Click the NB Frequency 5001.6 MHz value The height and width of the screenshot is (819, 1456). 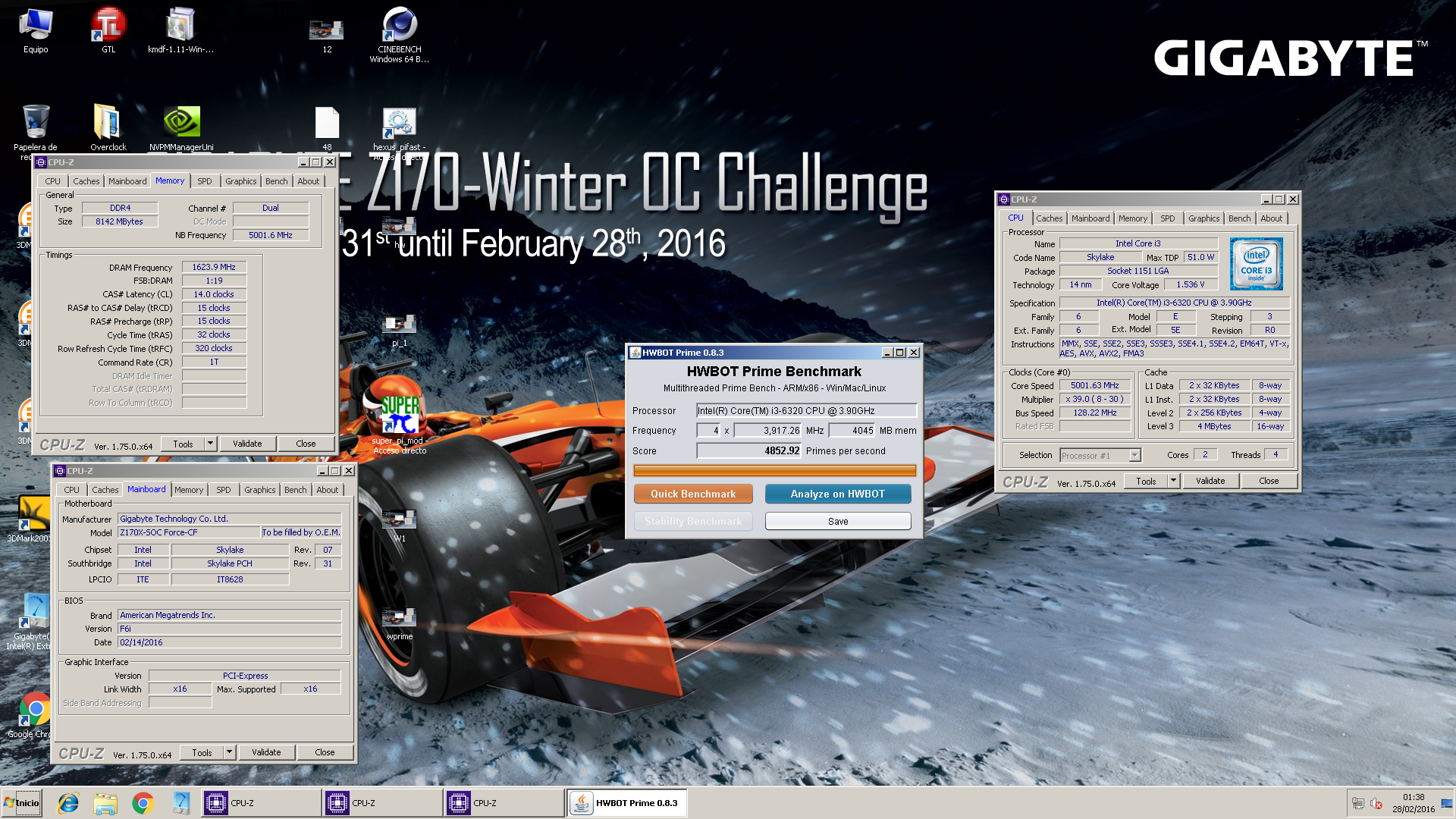[271, 235]
